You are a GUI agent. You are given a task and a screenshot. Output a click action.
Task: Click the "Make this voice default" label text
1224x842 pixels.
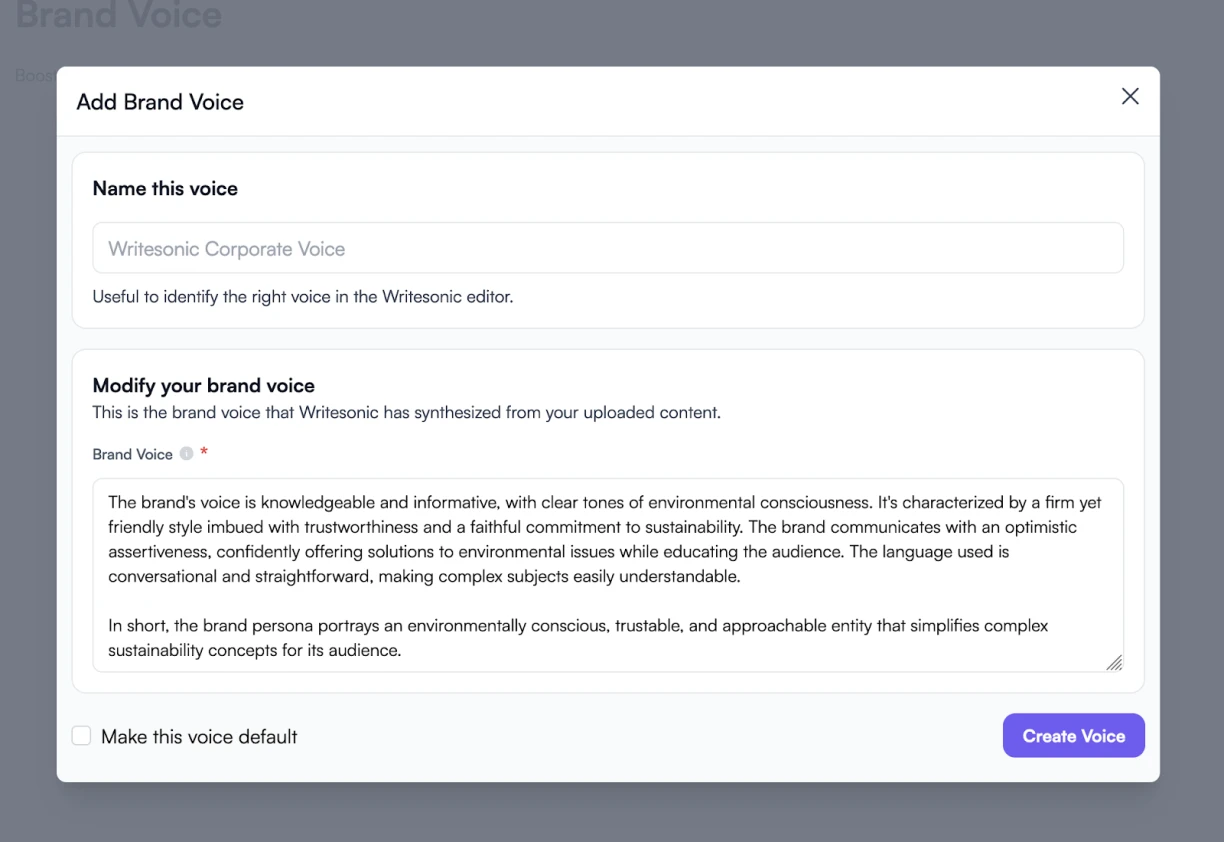199,737
